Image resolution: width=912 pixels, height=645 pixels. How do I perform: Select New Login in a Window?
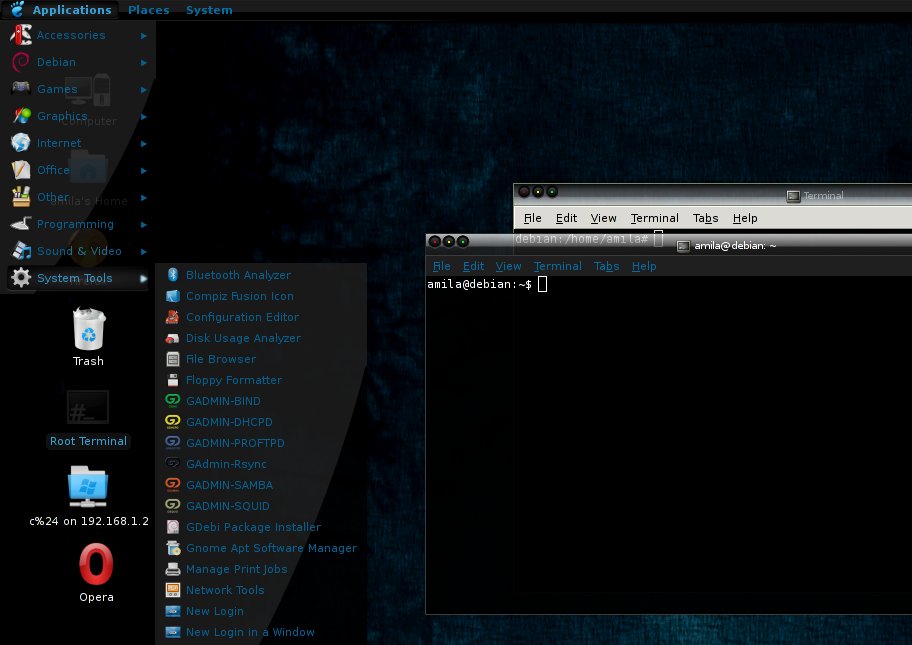pos(251,632)
